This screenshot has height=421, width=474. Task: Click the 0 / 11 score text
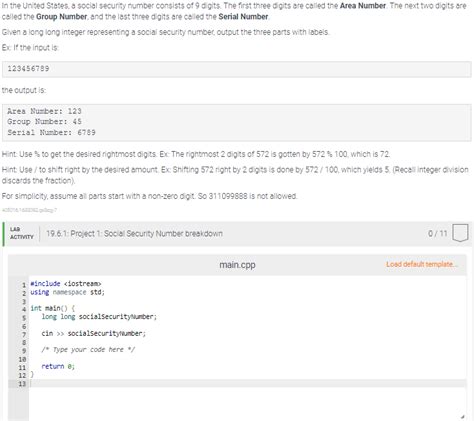[437, 233]
